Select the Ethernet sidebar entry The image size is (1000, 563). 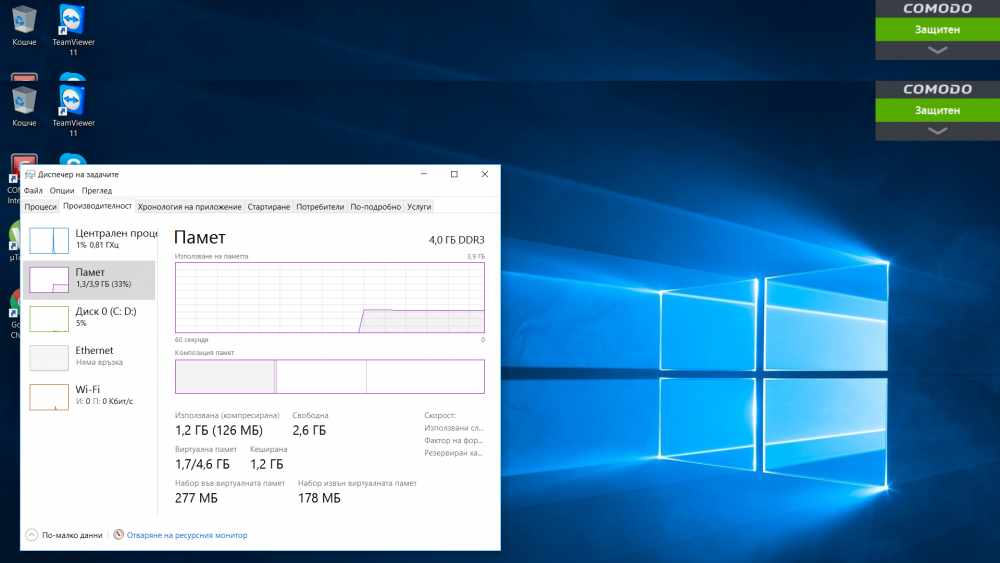89,357
